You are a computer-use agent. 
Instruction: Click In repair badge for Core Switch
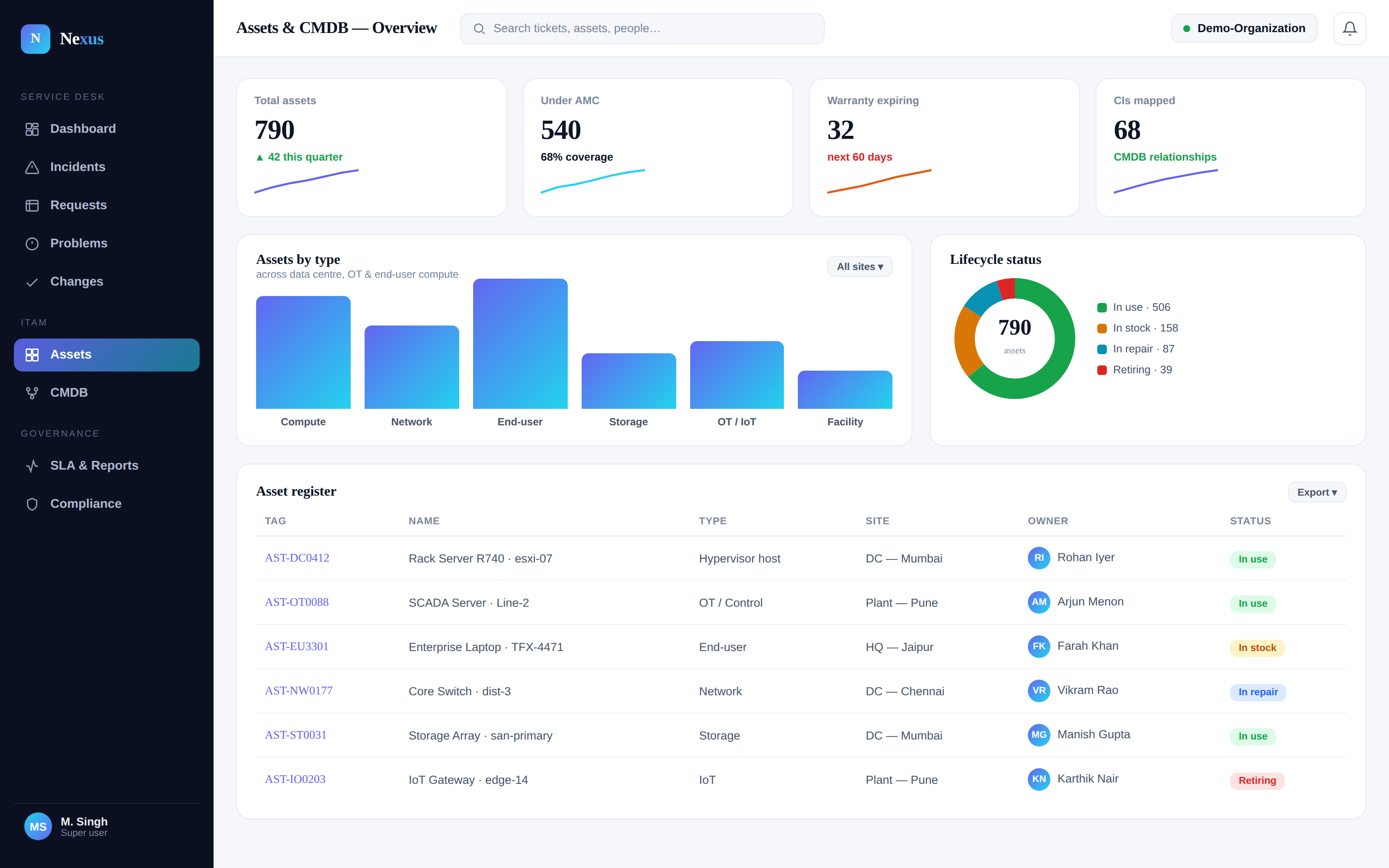[1258, 692]
